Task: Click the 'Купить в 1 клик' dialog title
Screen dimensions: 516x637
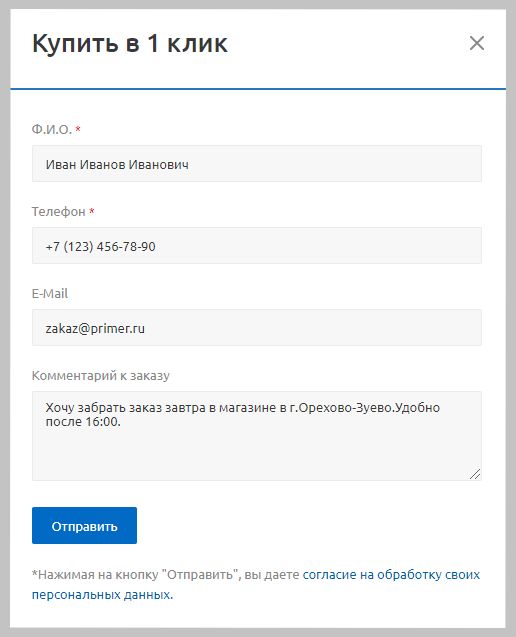Action: (x=130, y=43)
